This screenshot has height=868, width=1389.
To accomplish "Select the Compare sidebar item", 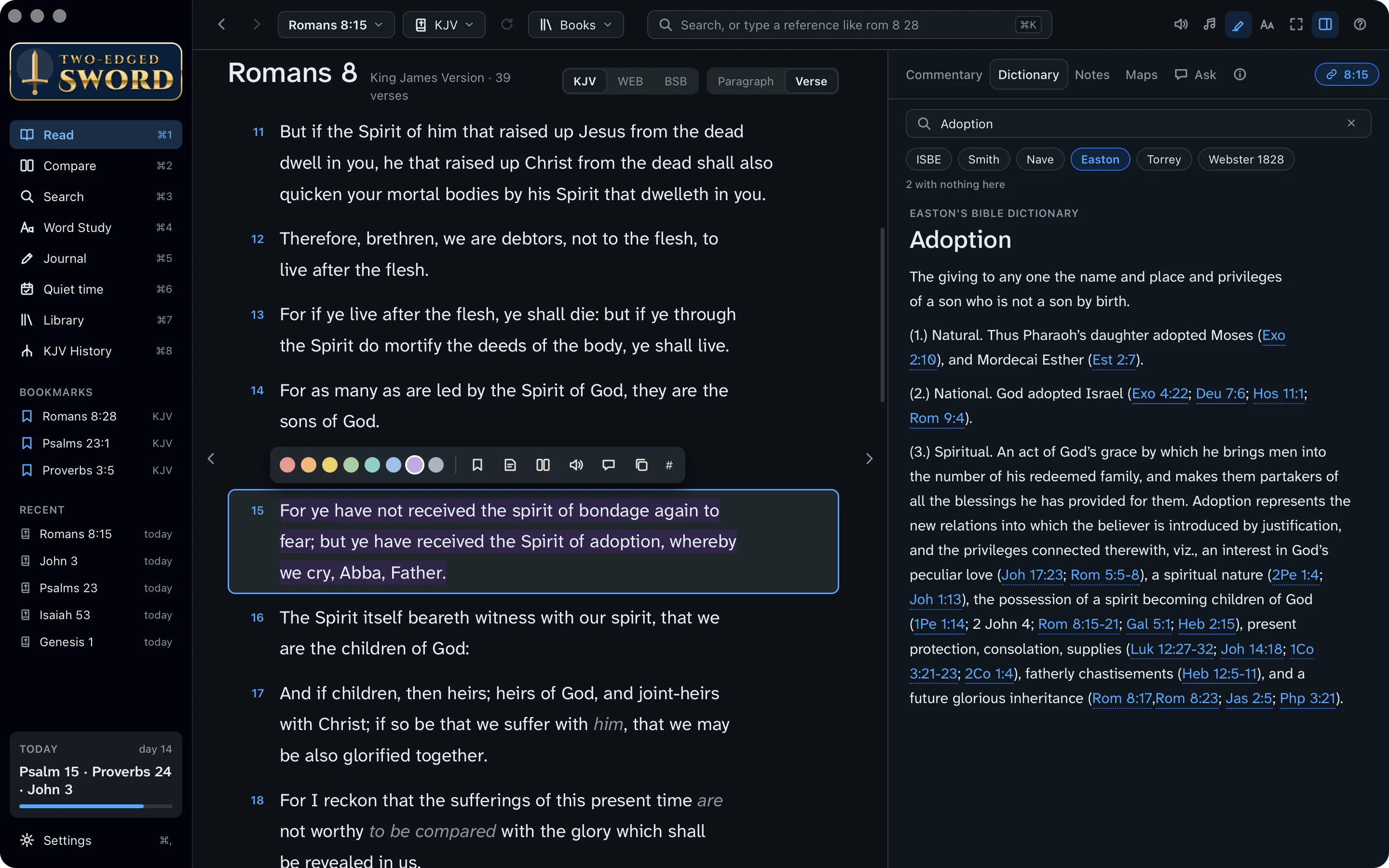I will click(96, 166).
